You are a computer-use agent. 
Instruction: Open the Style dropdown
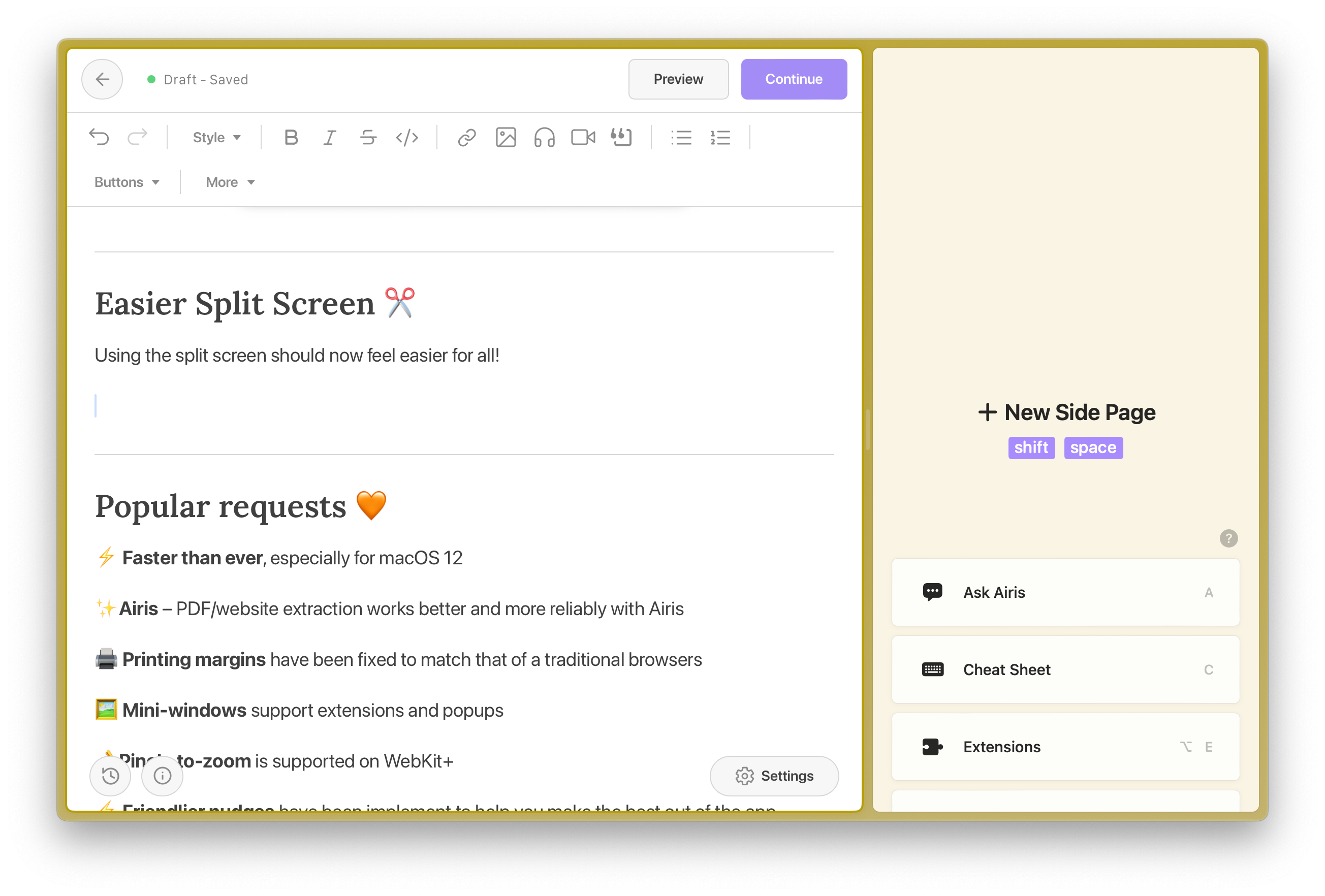point(216,137)
